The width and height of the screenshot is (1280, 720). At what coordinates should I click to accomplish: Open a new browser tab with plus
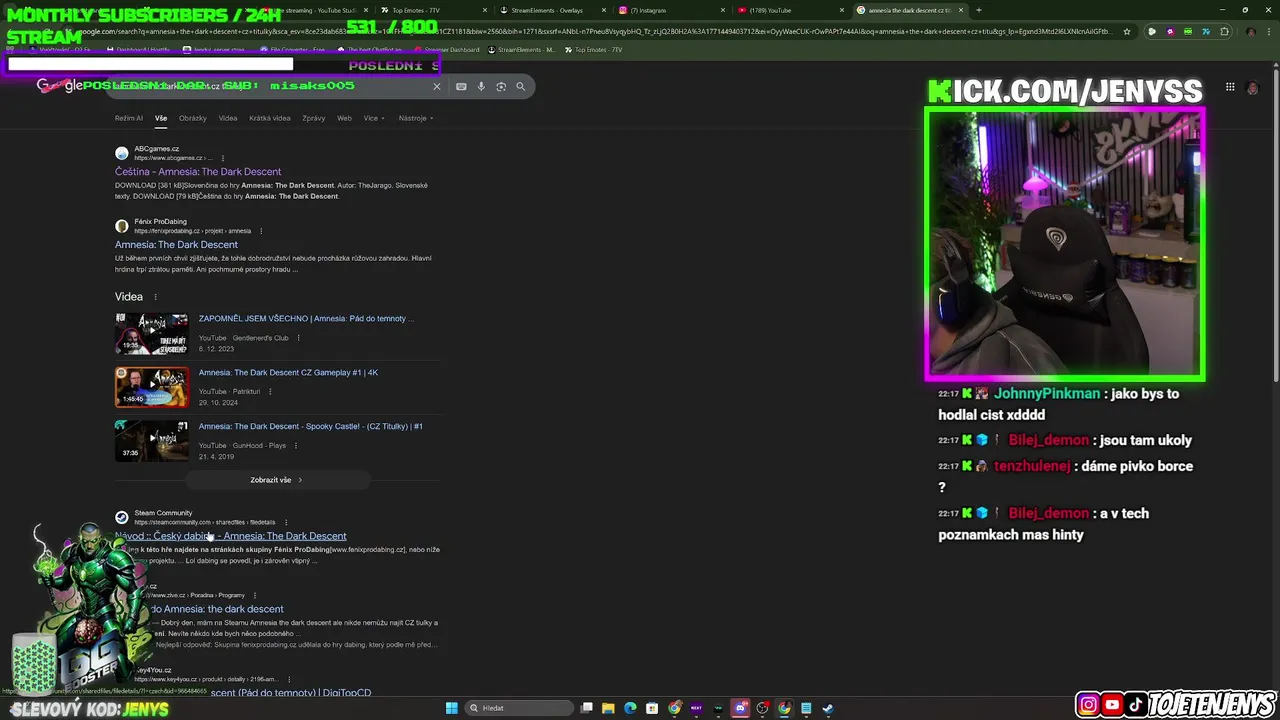pos(978,10)
